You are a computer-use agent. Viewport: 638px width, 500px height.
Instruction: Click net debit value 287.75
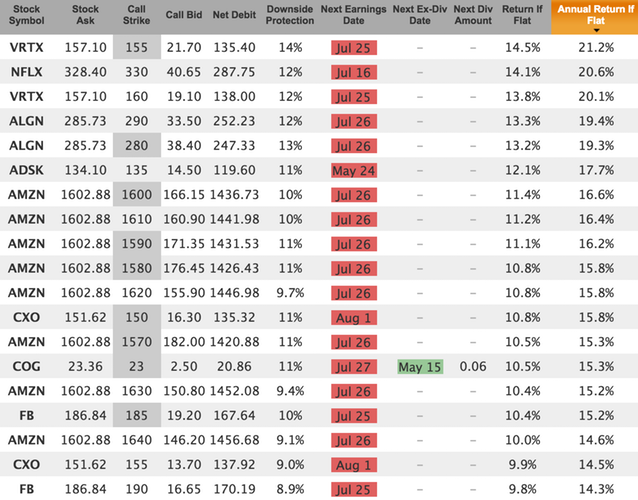pos(234,72)
